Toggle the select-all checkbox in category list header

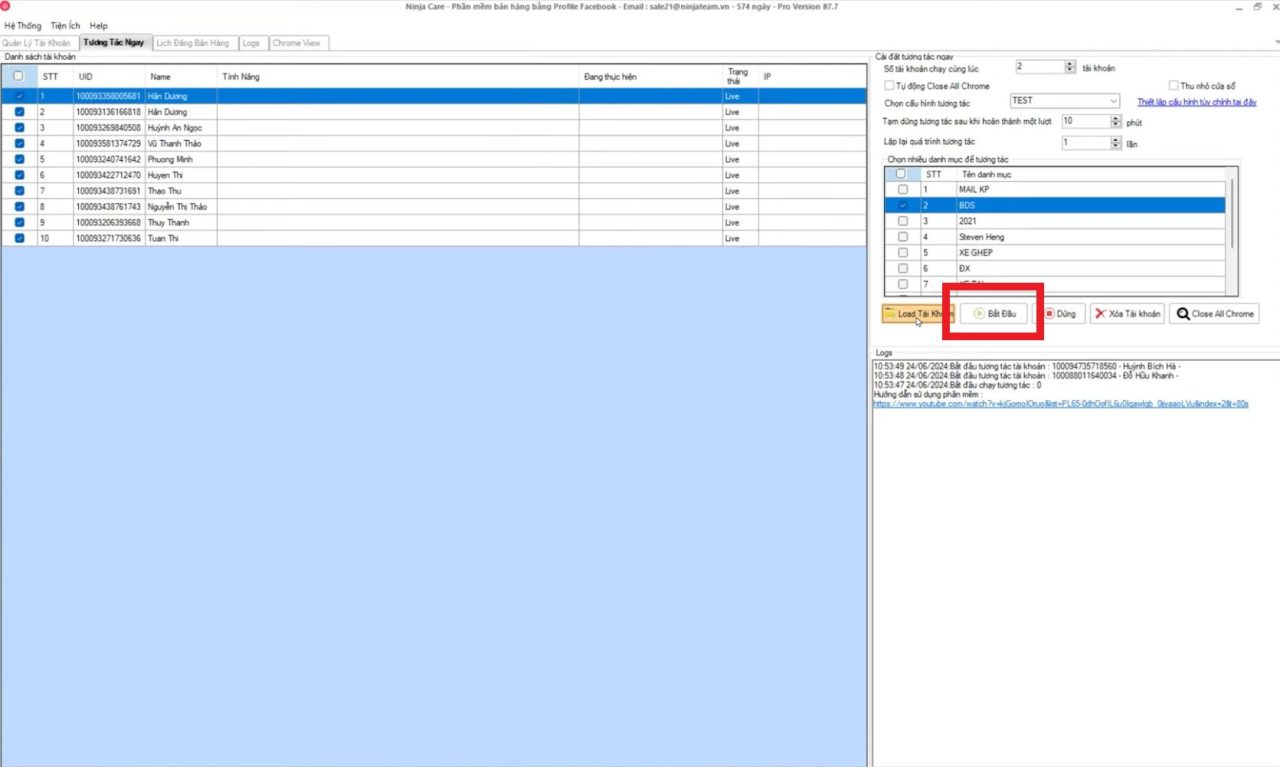click(901, 174)
